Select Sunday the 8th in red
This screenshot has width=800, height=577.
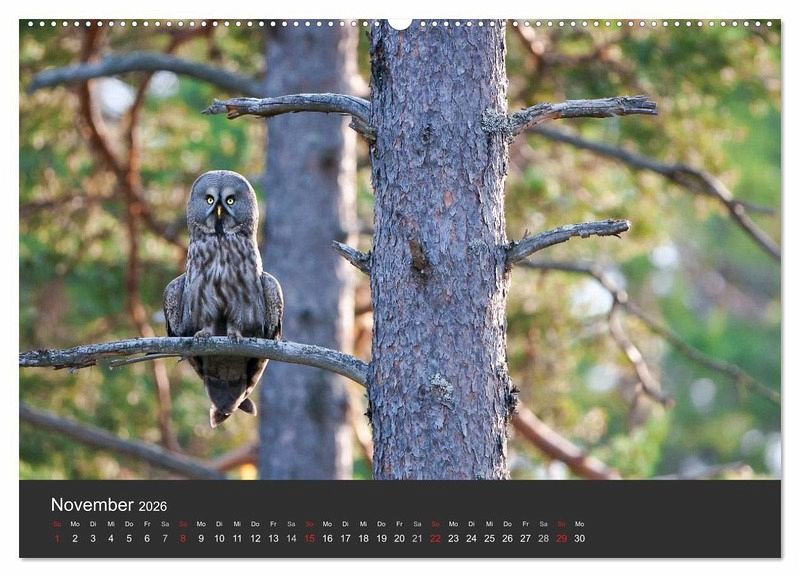coord(183,538)
